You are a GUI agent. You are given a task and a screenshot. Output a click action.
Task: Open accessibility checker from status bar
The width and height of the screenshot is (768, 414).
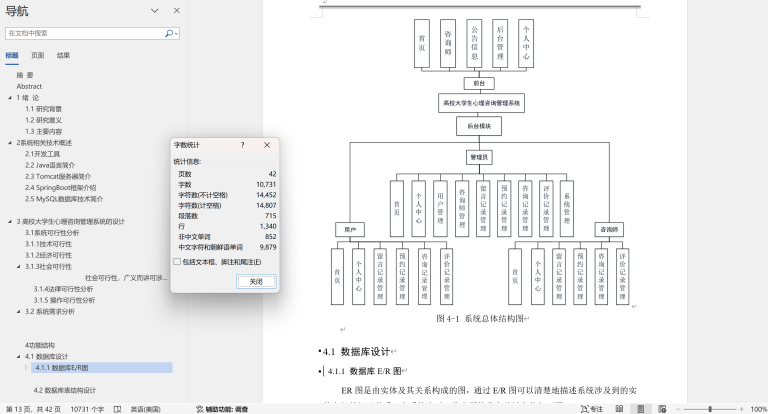tap(224, 408)
